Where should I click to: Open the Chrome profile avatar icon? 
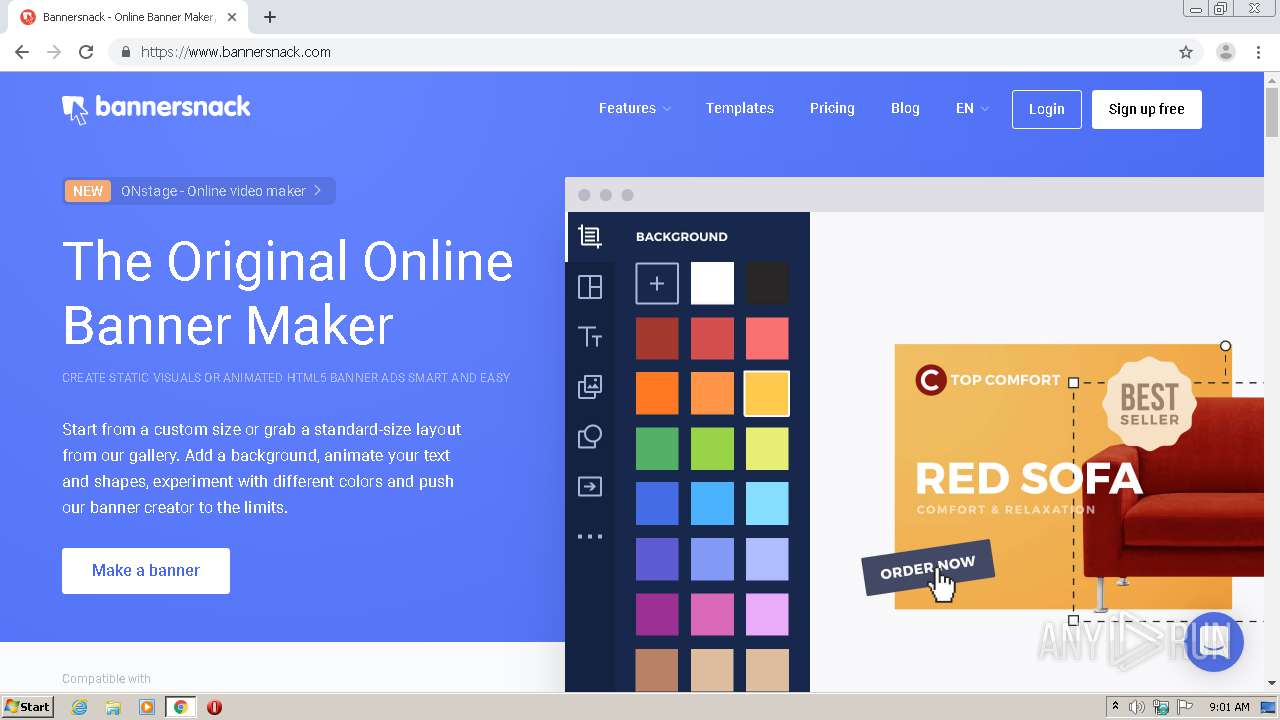1226,52
